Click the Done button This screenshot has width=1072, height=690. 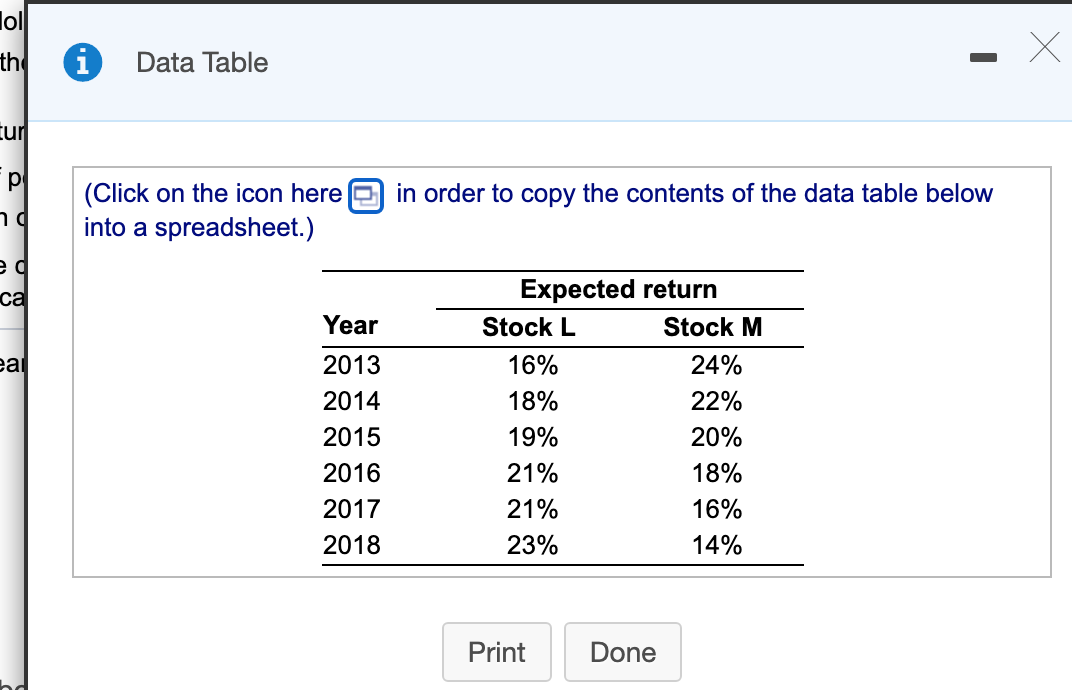click(x=622, y=652)
